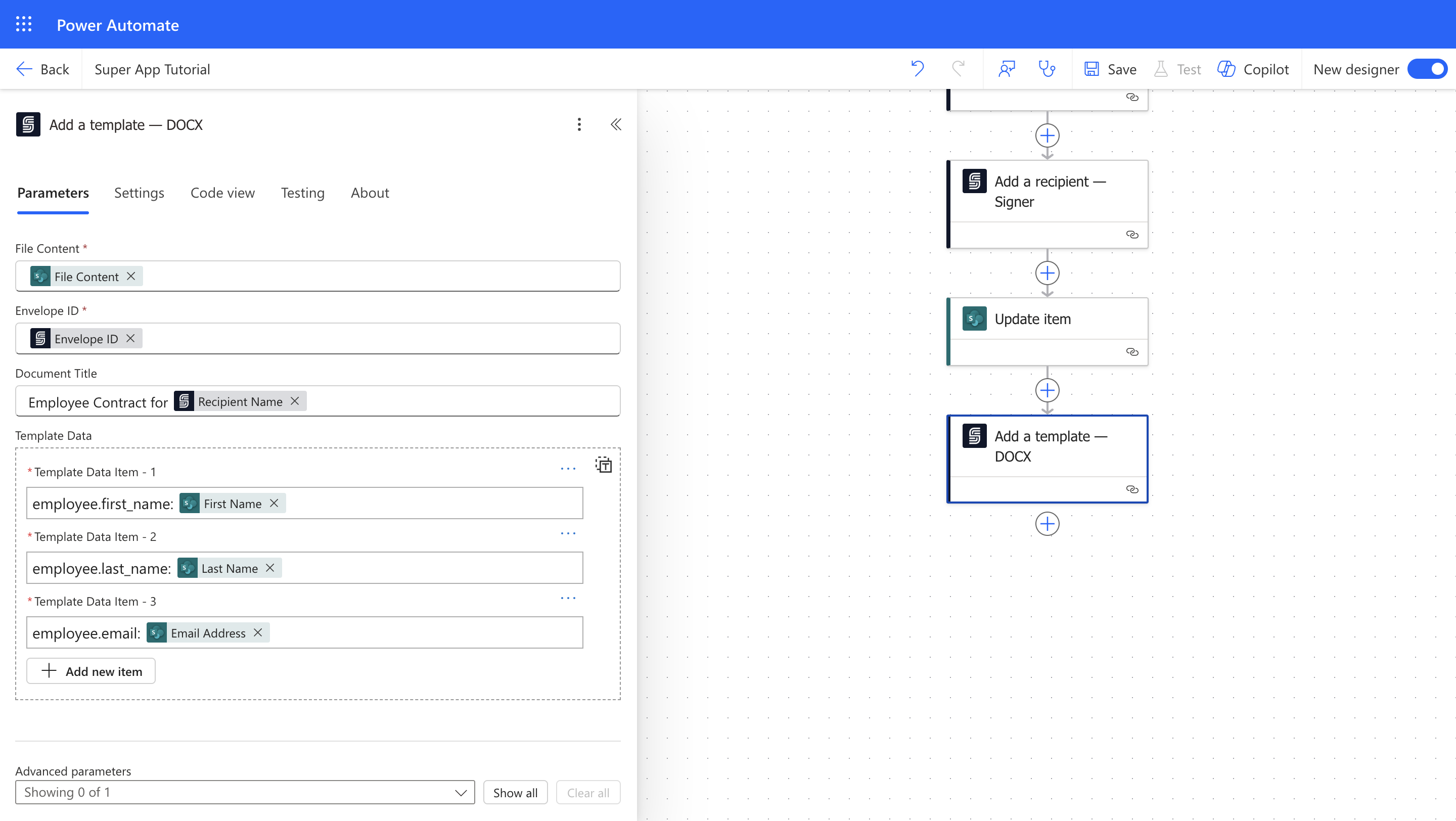The height and width of the screenshot is (821, 1456).
Task: Click connection link icon on Update item card
Action: 1132,352
